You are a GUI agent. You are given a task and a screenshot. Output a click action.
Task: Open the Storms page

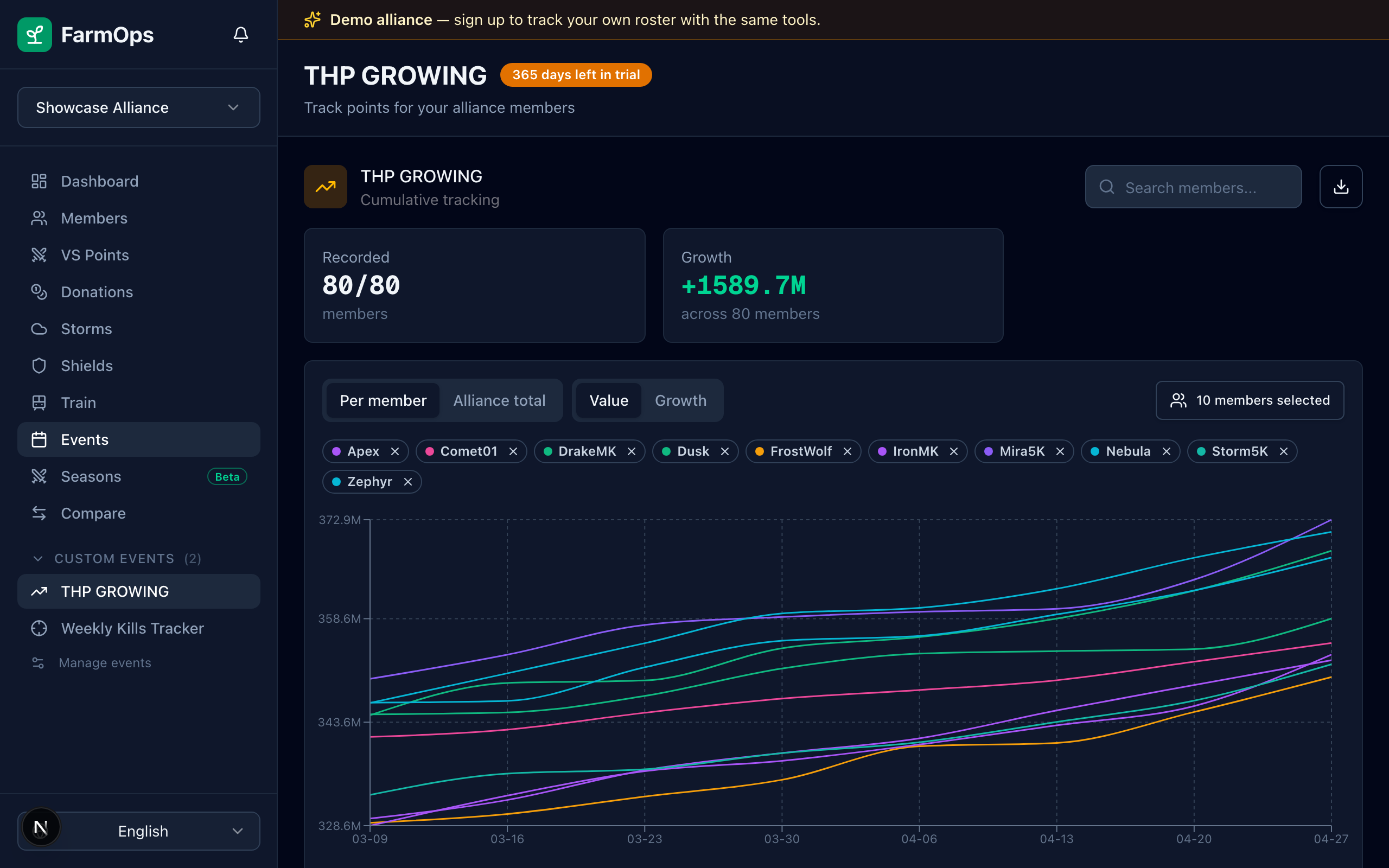click(x=139, y=329)
